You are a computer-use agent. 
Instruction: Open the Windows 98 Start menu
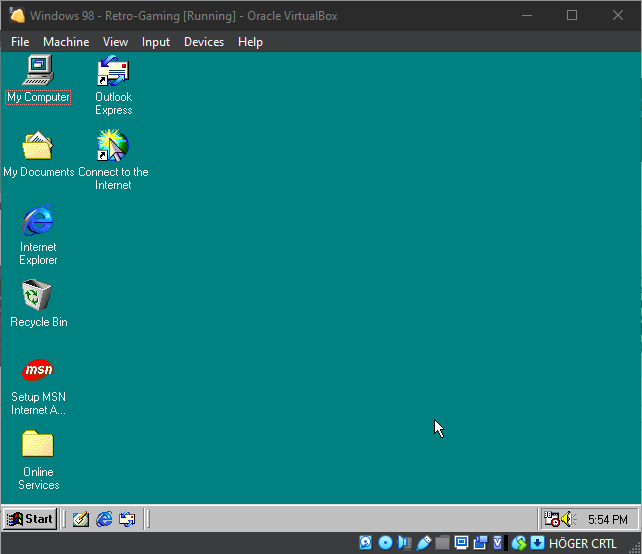pyautogui.click(x=30, y=519)
